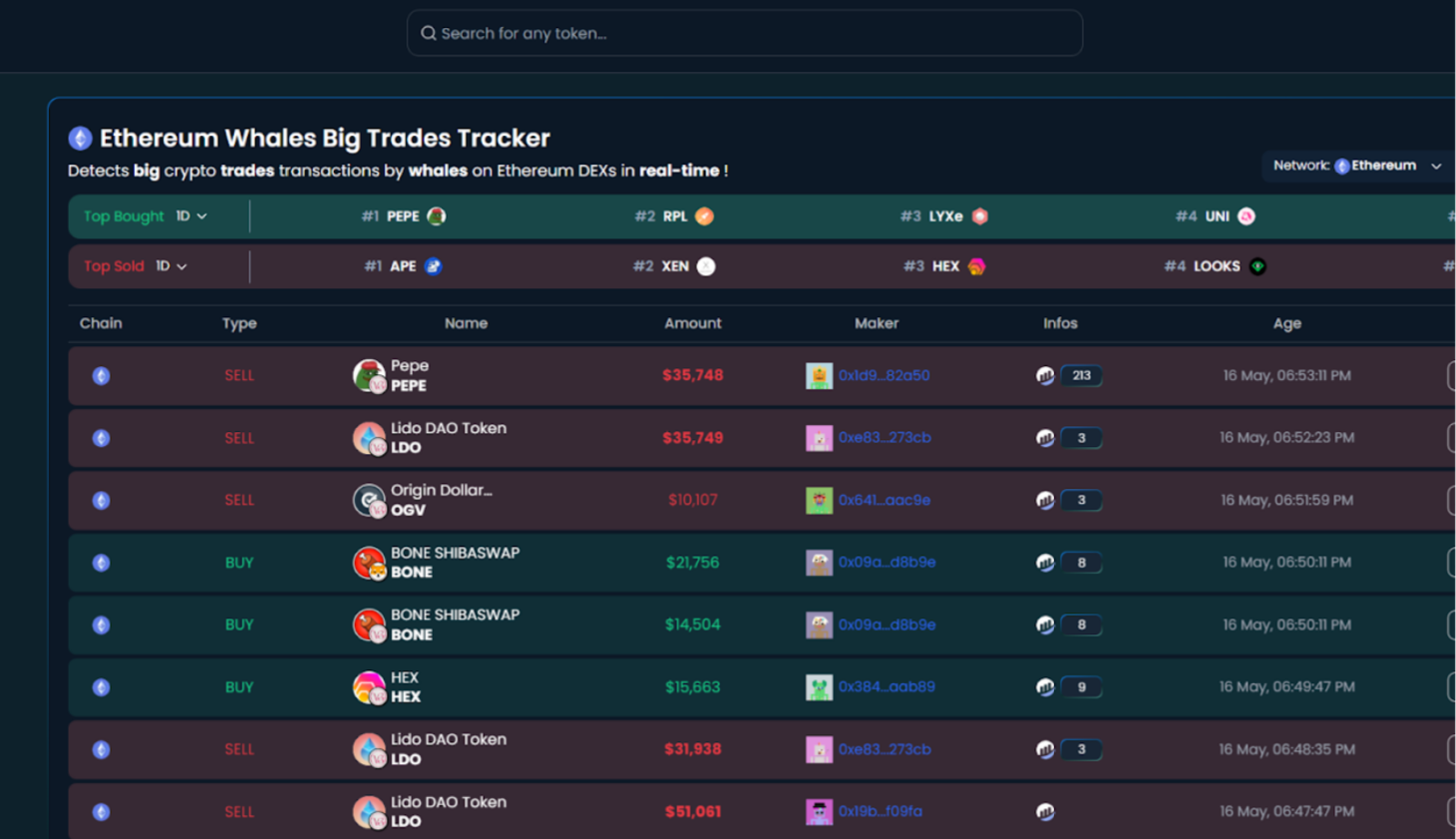This screenshot has width=1456, height=839.
Task: Expand the Top Bought 1D period dropdown
Action: tap(191, 216)
